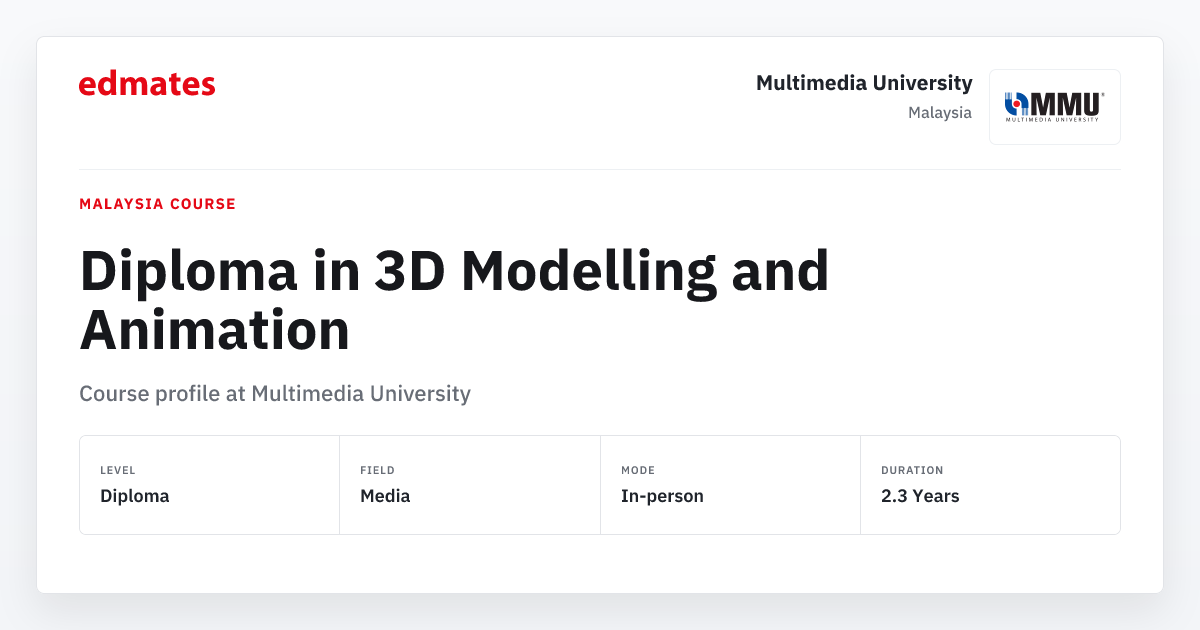Select the 2.3 Years duration value
This screenshot has width=1200, height=630.
point(920,496)
